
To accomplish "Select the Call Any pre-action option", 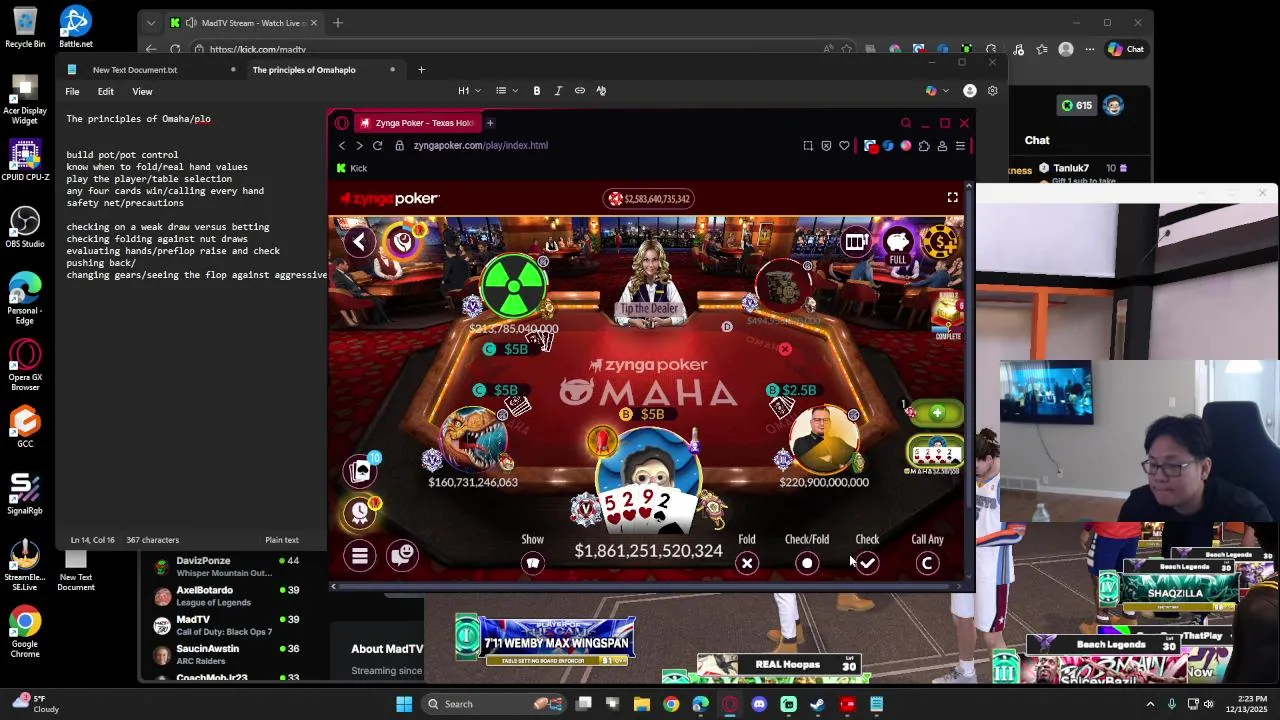I will pyautogui.click(x=927, y=563).
